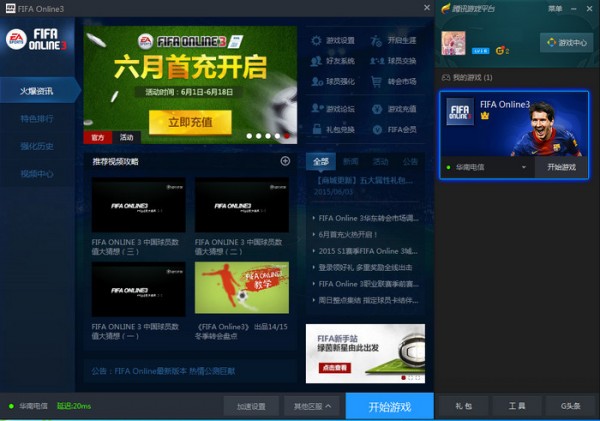Select the third banner carousel dot
This screenshot has width=600, height=421.
268,136
